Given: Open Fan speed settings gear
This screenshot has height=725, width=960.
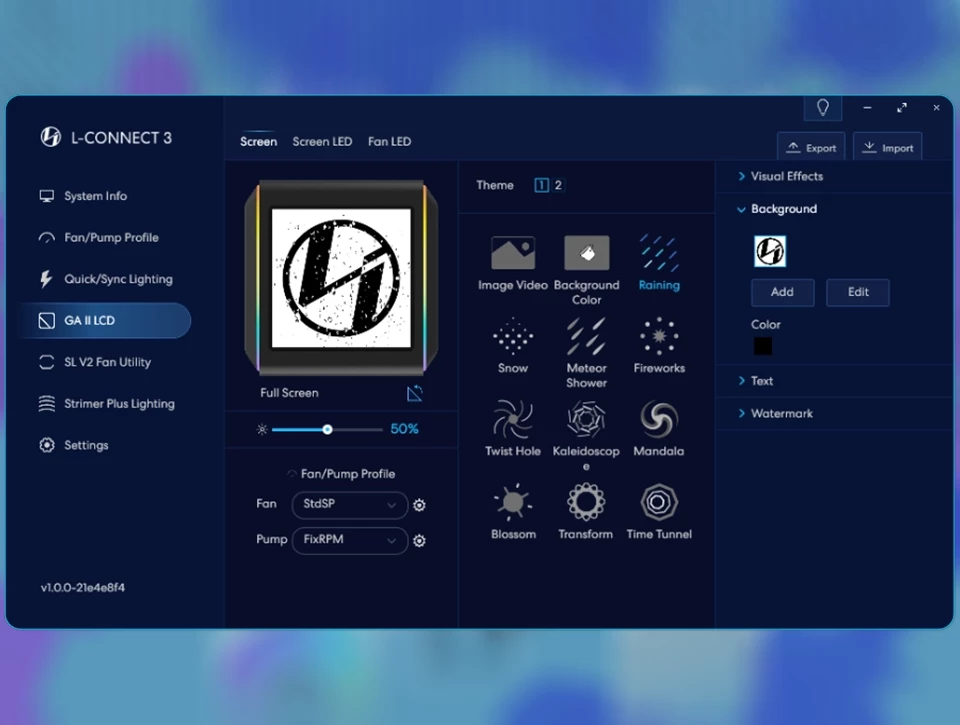Looking at the screenshot, I should pos(419,505).
